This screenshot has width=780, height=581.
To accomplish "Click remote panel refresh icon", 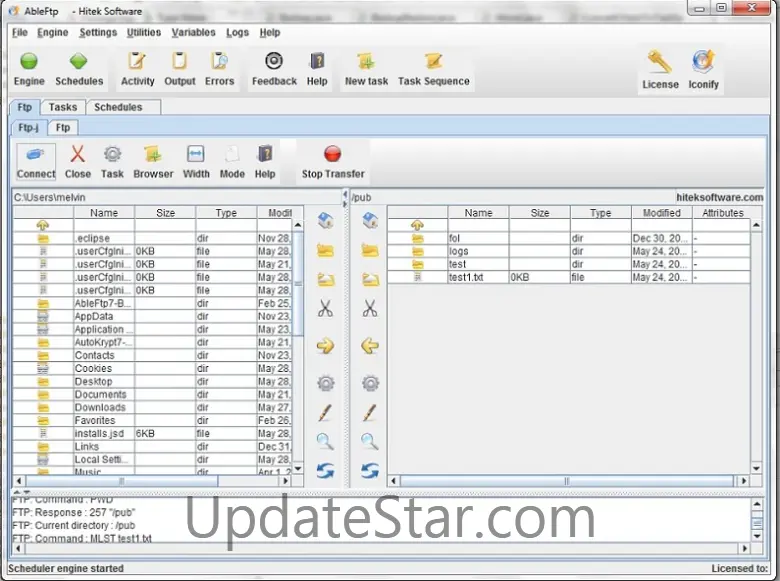I will click(370, 470).
